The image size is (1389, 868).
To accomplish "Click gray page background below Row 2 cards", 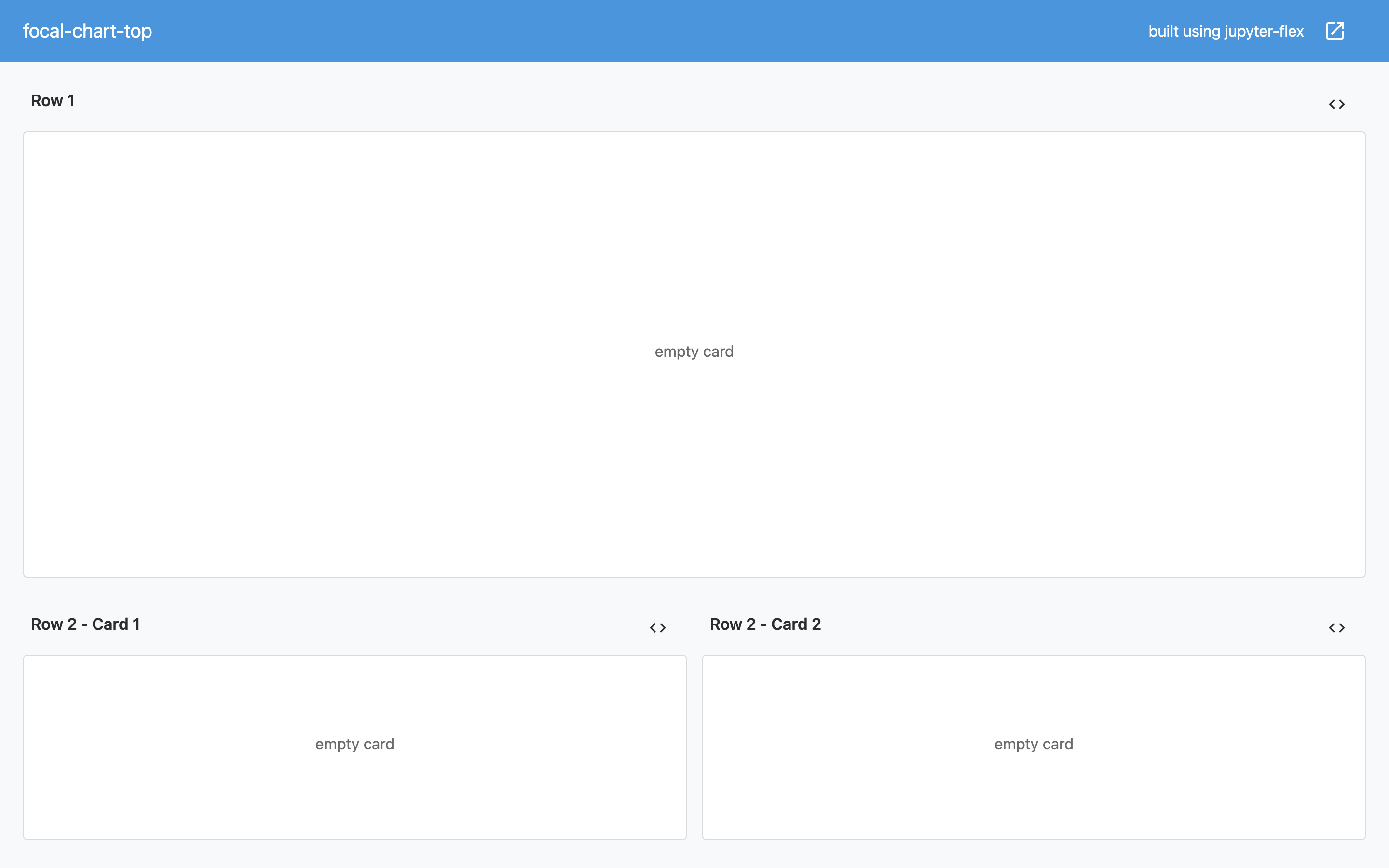I will pyautogui.click(x=694, y=855).
